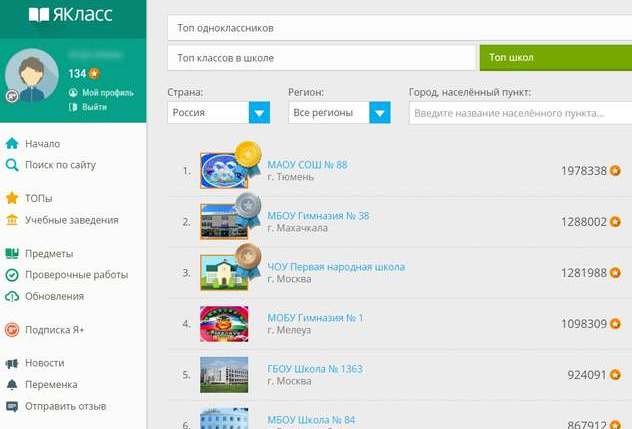
Task: Click the Гимназия № 1 Мелеуз thumbnail
Action: tap(224, 324)
